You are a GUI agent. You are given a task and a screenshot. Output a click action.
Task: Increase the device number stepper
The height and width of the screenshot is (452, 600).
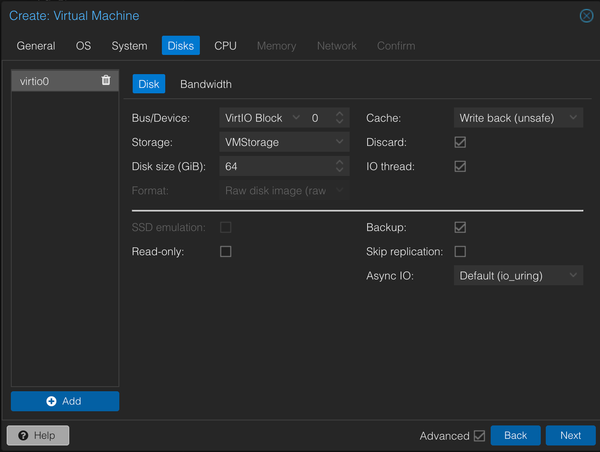click(339, 114)
